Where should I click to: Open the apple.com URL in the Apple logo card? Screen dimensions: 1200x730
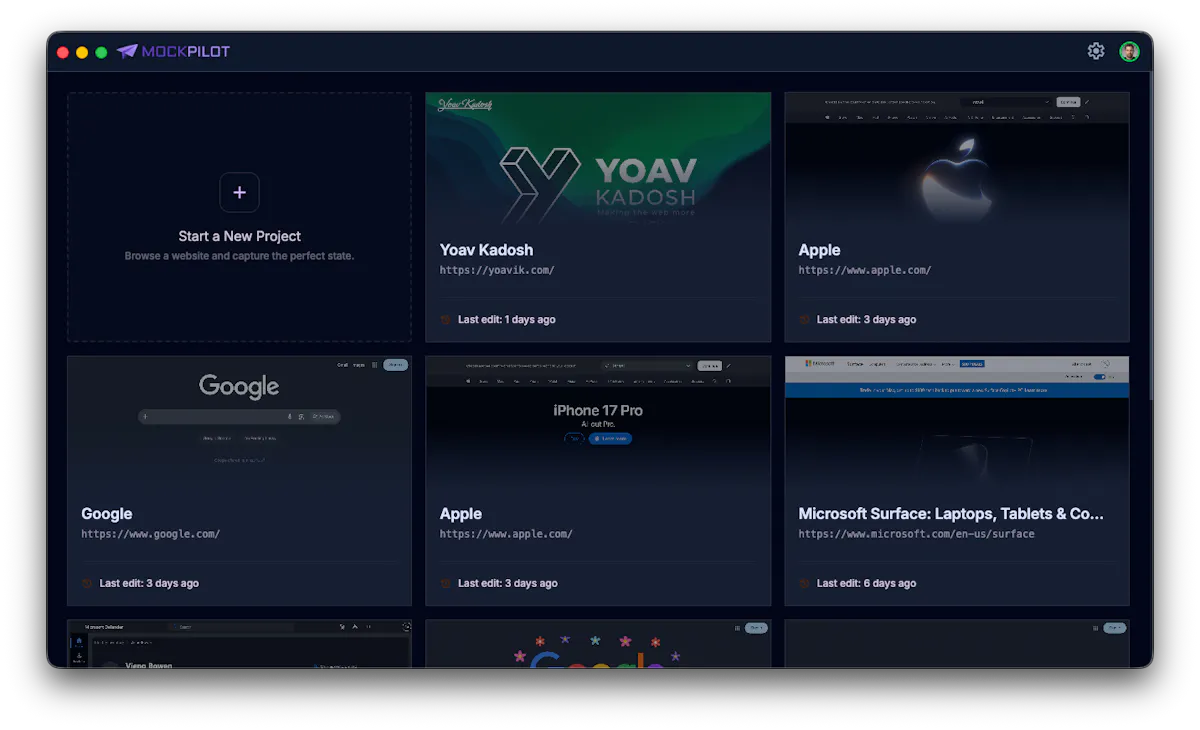865,270
